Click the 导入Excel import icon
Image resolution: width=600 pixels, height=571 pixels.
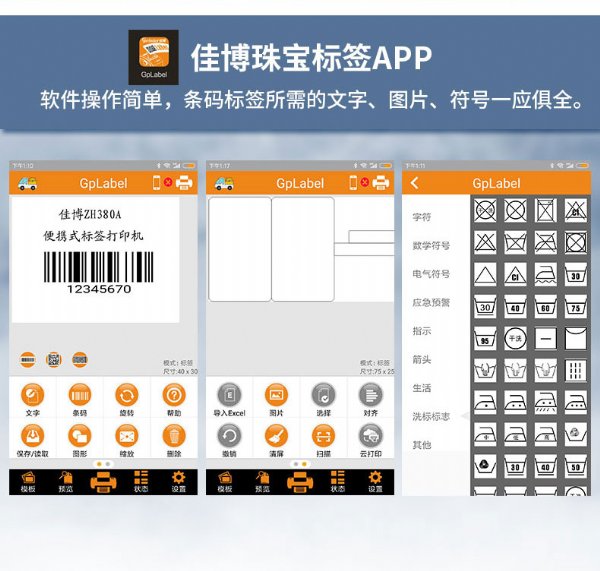(x=229, y=394)
